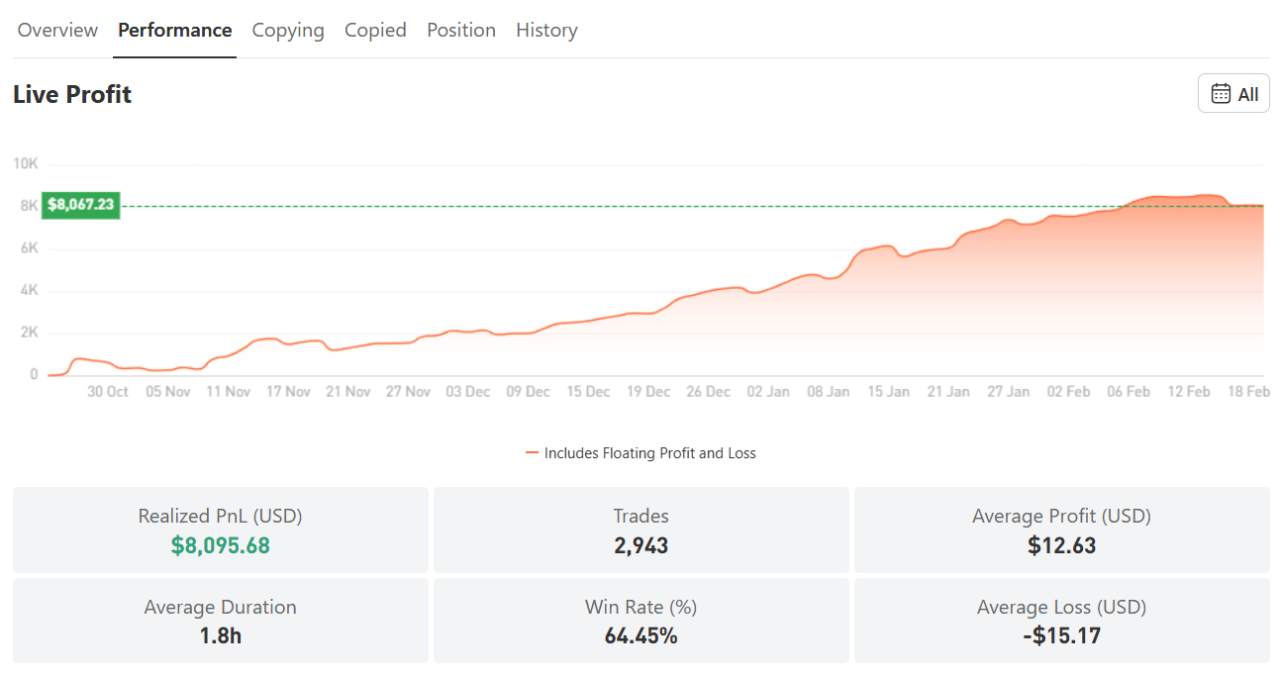
Task: Click the Average Profit card
Action: pyautogui.click(x=1063, y=530)
